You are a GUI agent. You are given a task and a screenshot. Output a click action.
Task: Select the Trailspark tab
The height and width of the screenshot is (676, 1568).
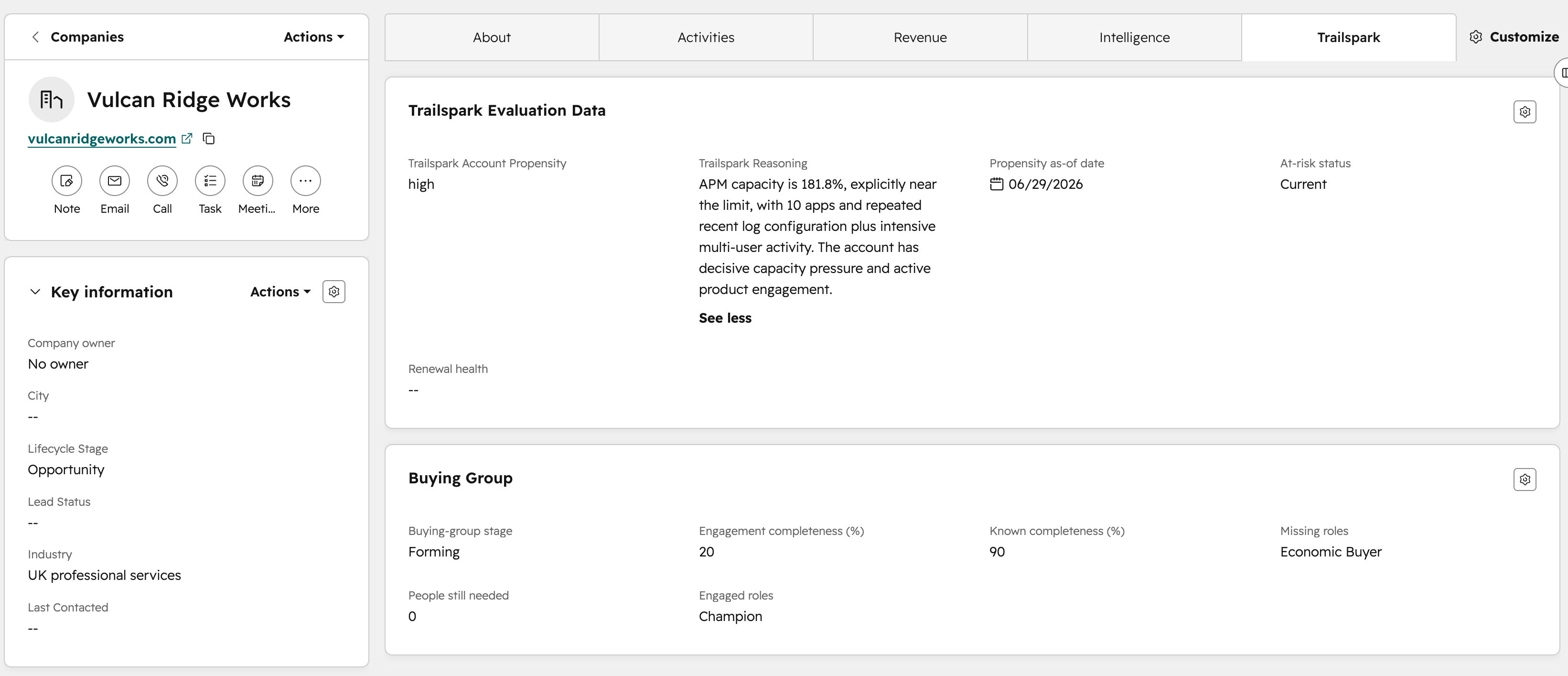click(1349, 38)
